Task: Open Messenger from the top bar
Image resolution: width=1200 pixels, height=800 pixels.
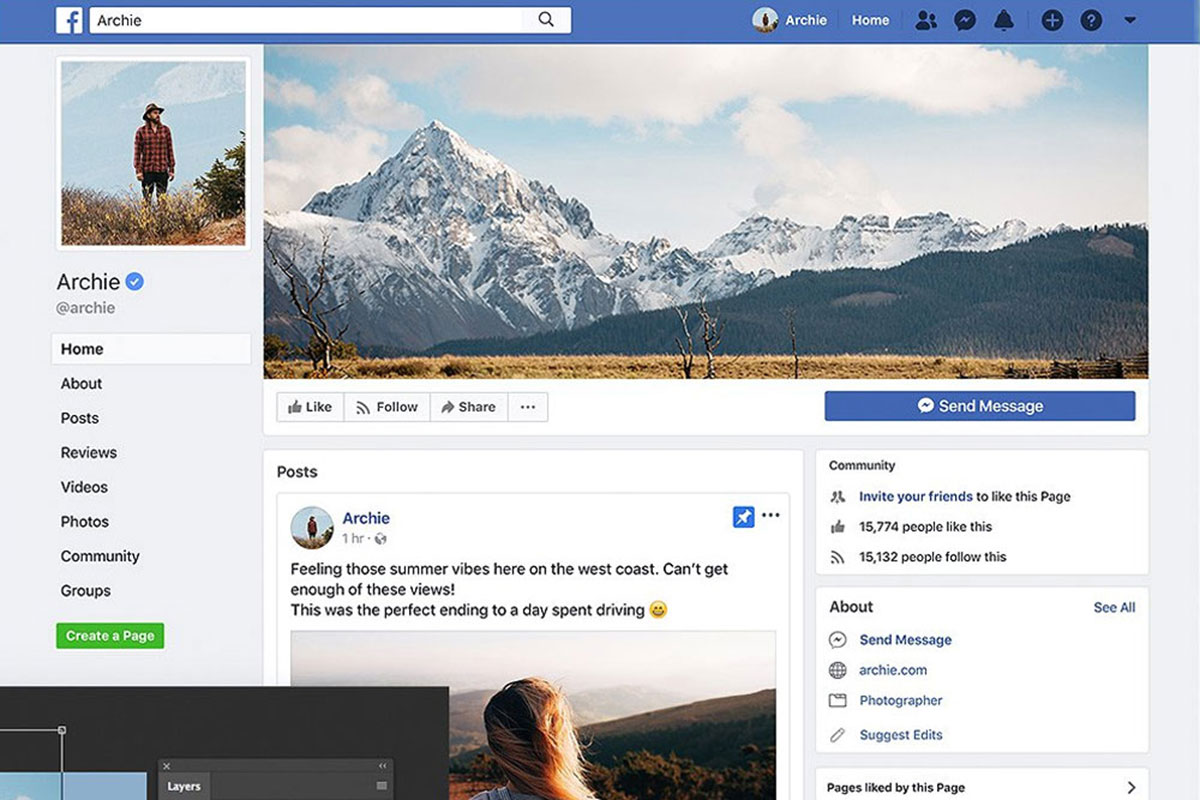Action: pos(964,20)
